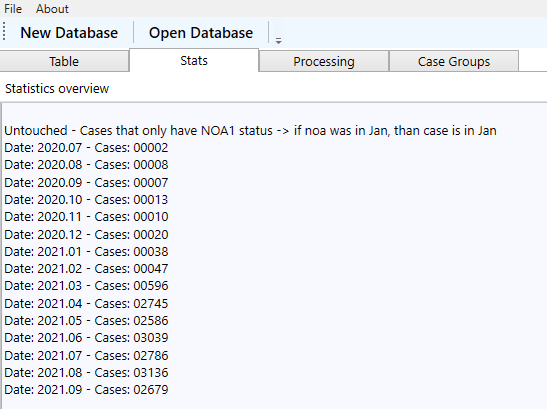This screenshot has width=547, height=409.
Task: Select the Stats tab
Action: coord(194,61)
